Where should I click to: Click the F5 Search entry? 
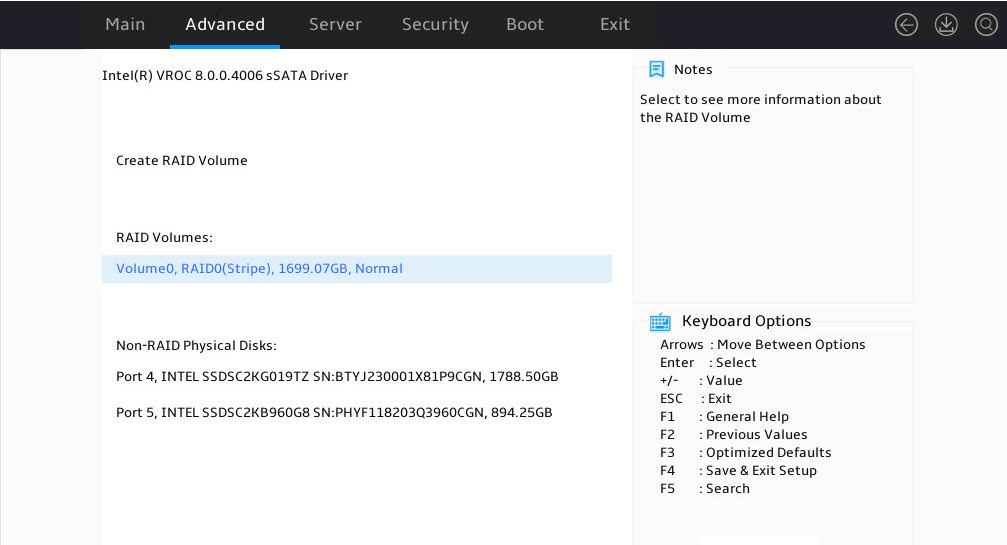pos(705,489)
